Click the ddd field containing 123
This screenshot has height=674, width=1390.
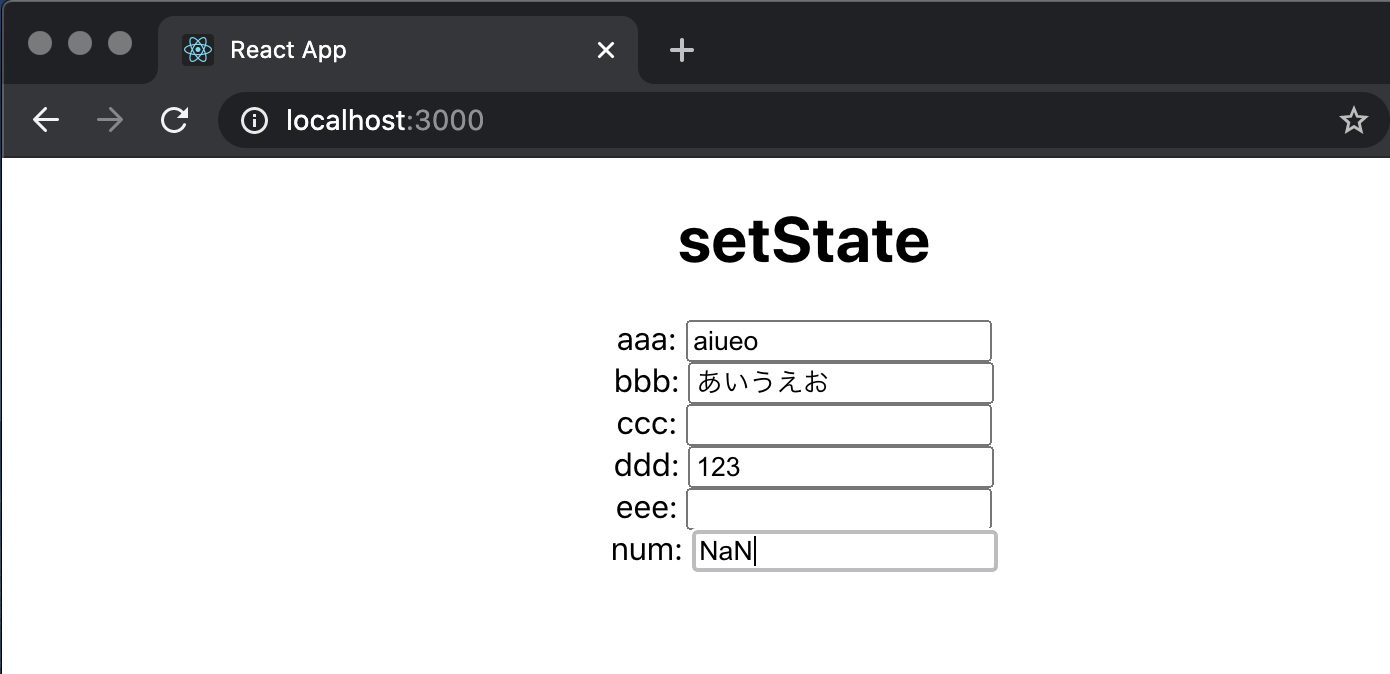point(839,466)
